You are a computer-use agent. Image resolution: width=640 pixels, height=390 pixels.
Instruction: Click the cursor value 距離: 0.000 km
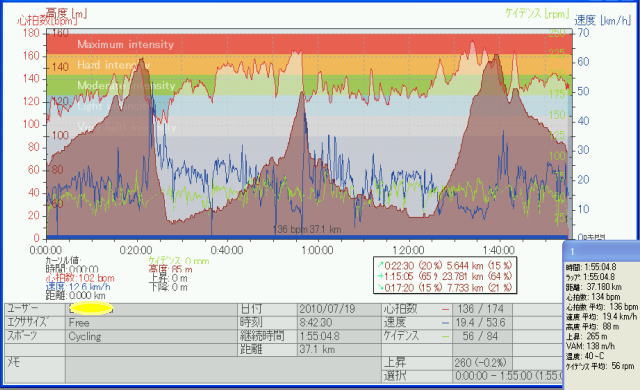[76, 295]
